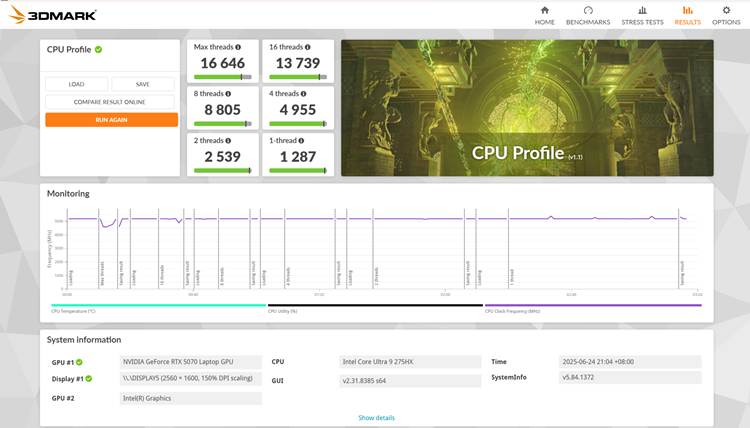Expand system info via Show details
The image size is (750, 428).
[x=376, y=417]
